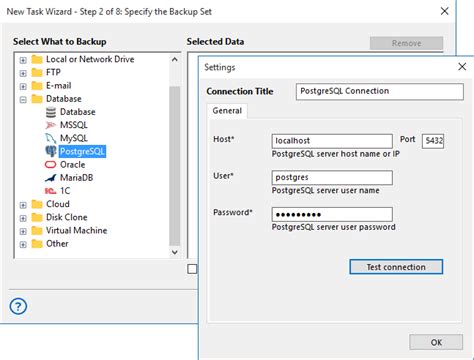Expand the Other tree node
The image size is (474, 360).
pyautogui.click(x=23, y=245)
